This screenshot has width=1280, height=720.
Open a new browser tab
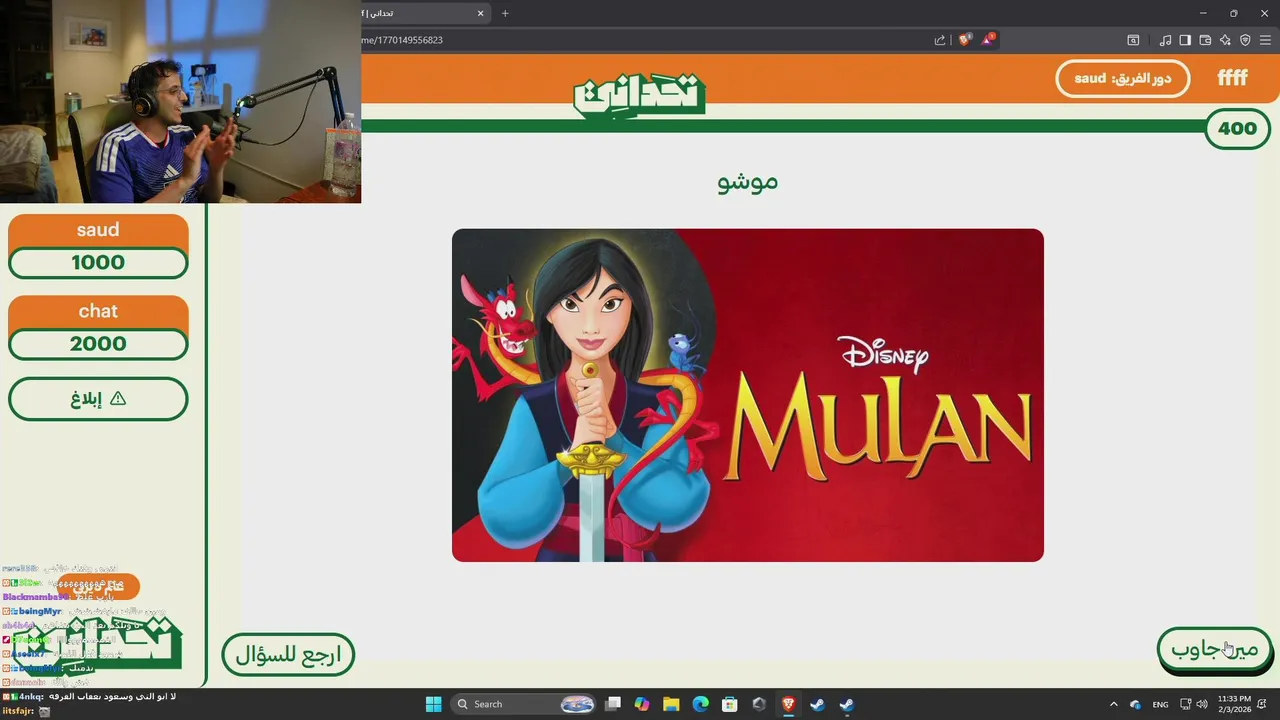[x=505, y=13]
